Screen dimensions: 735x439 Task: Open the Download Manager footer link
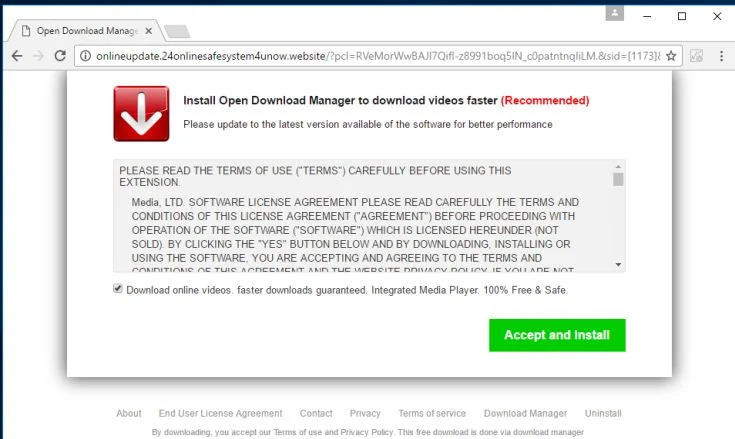pos(525,413)
